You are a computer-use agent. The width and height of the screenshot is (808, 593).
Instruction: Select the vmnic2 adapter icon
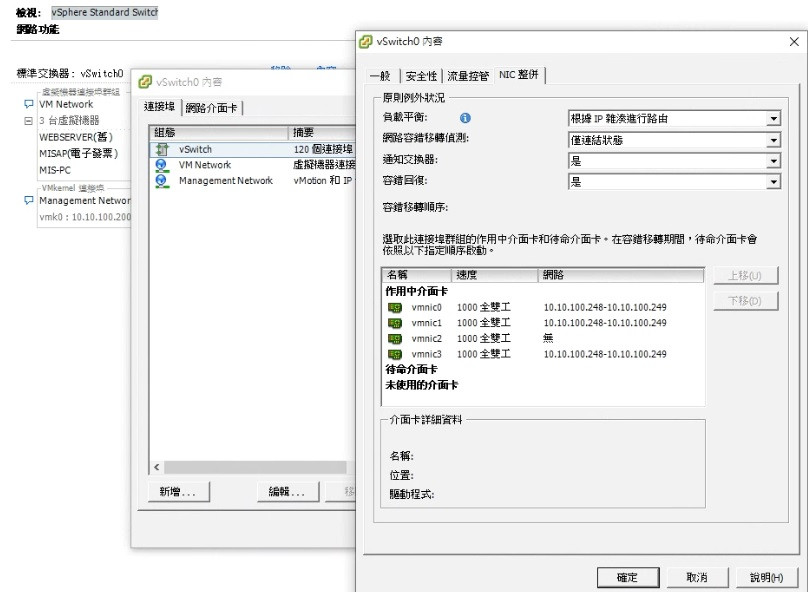point(395,339)
